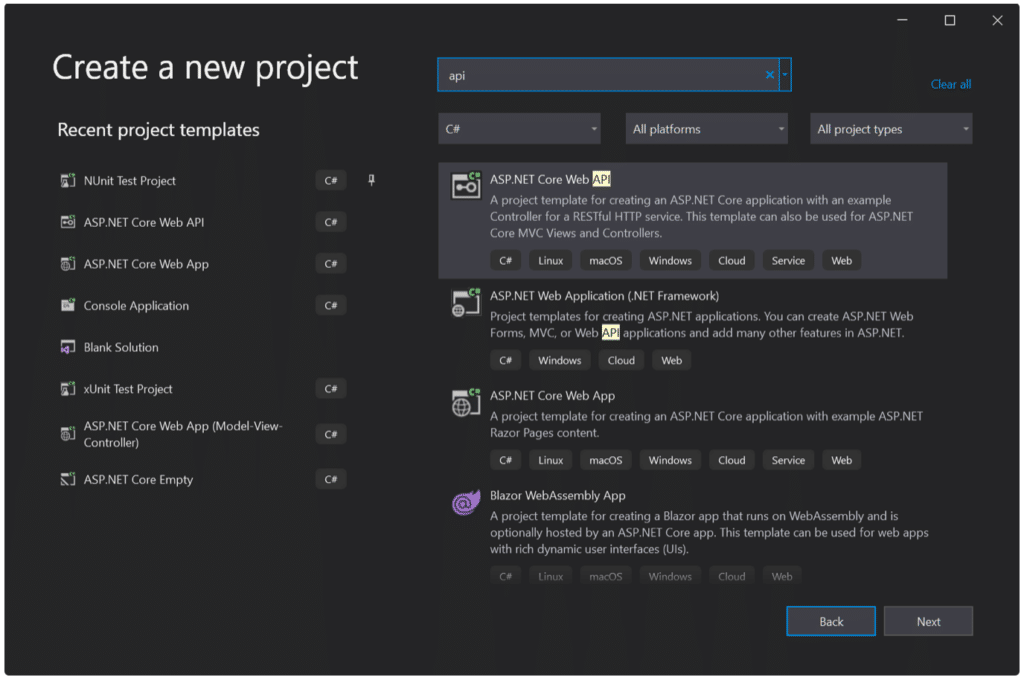Image resolution: width=1024 pixels, height=680 pixels.
Task: Click the ASP.NET Web Application (.NET Framework) icon
Action: [x=466, y=303]
